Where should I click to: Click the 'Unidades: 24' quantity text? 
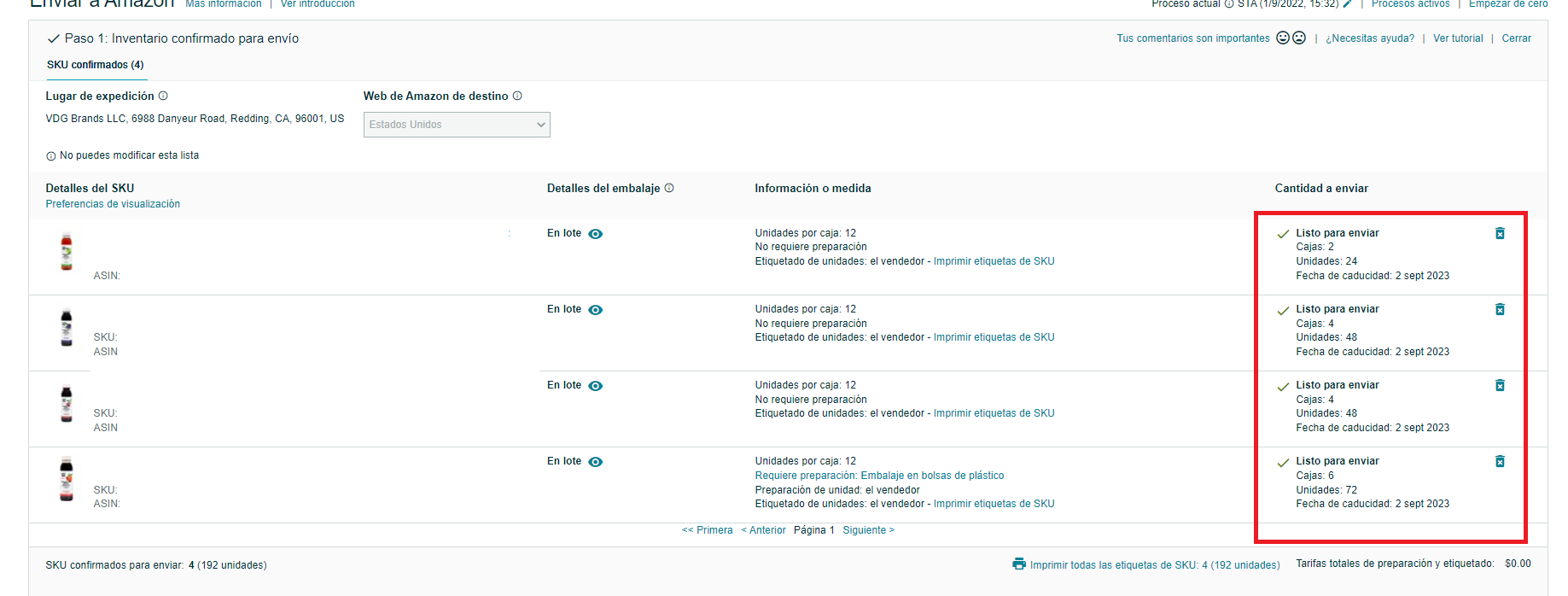point(1326,261)
